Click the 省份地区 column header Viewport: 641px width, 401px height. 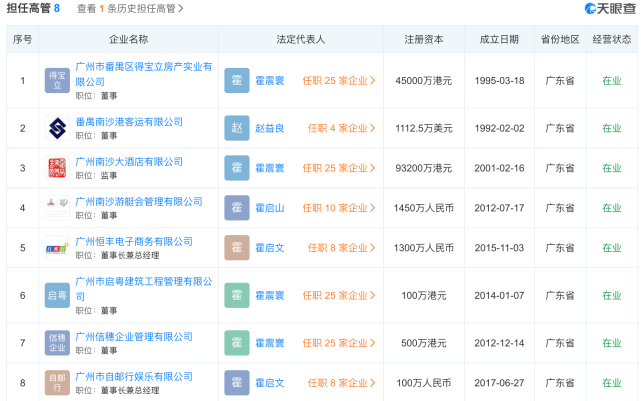(560, 39)
